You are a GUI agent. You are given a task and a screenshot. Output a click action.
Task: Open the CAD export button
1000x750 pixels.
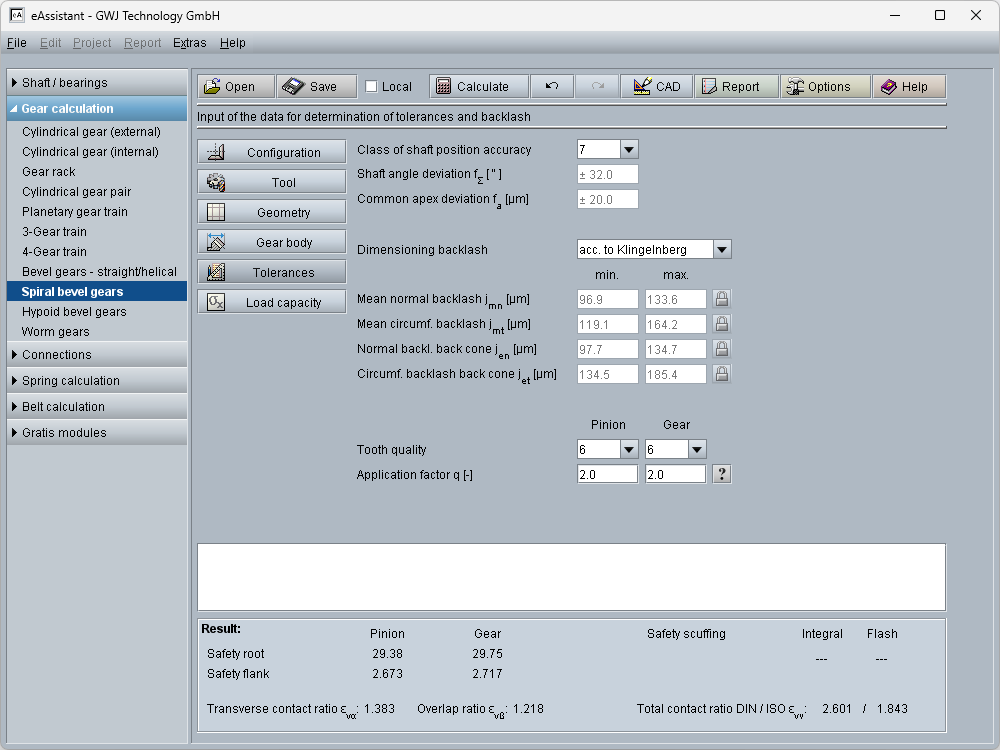click(x=656, y=87)
